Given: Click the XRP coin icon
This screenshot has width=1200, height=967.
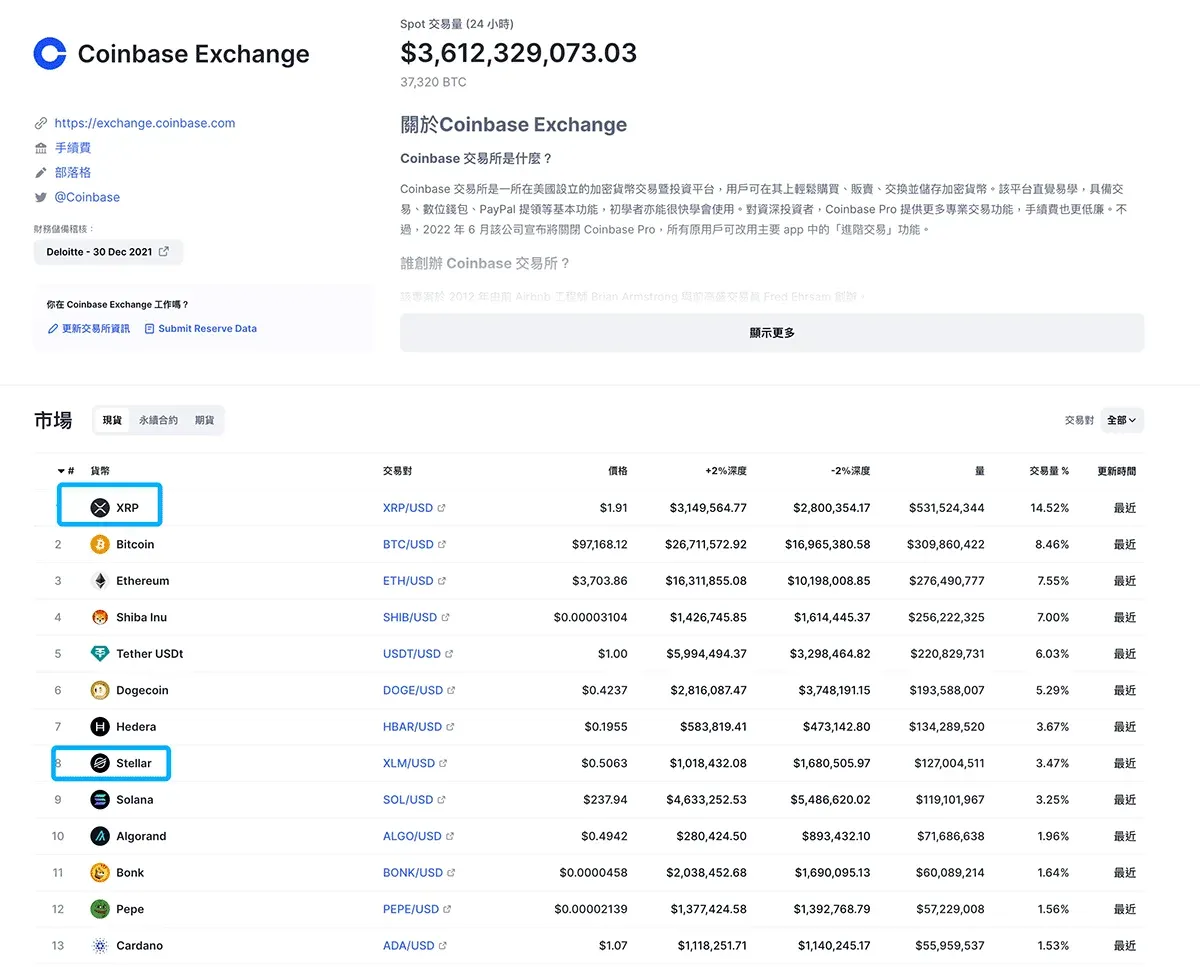Looking at the screenshot, I should (99, 508).
